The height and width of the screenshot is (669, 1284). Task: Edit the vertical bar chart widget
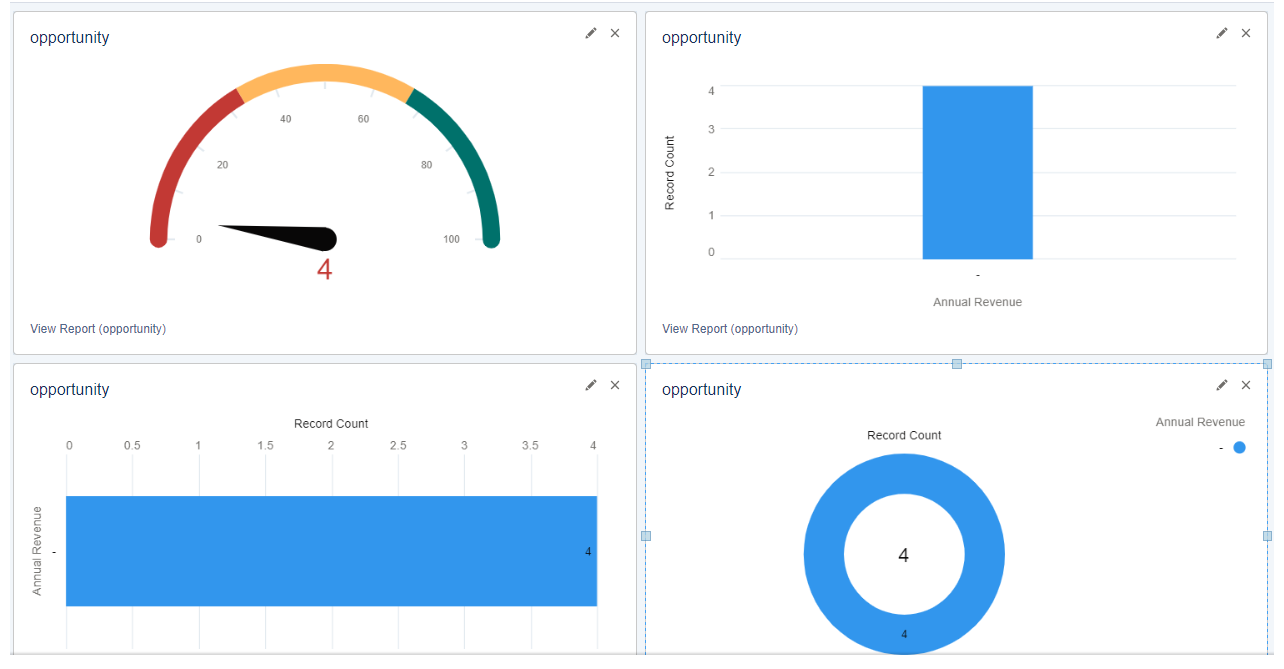click(1221, 33)
